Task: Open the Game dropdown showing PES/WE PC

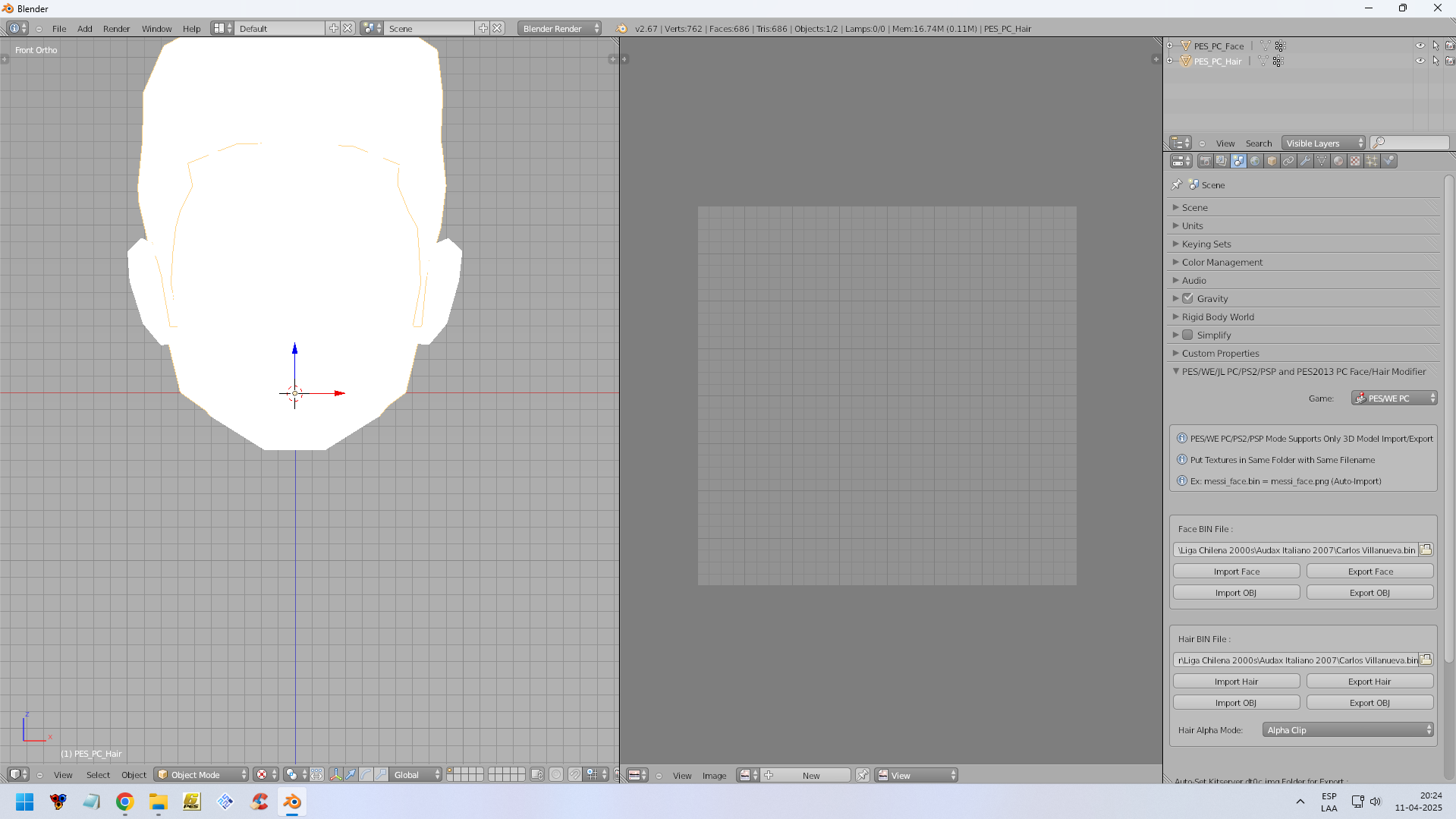Action: pyautogui.click(x=1394, y=398)
